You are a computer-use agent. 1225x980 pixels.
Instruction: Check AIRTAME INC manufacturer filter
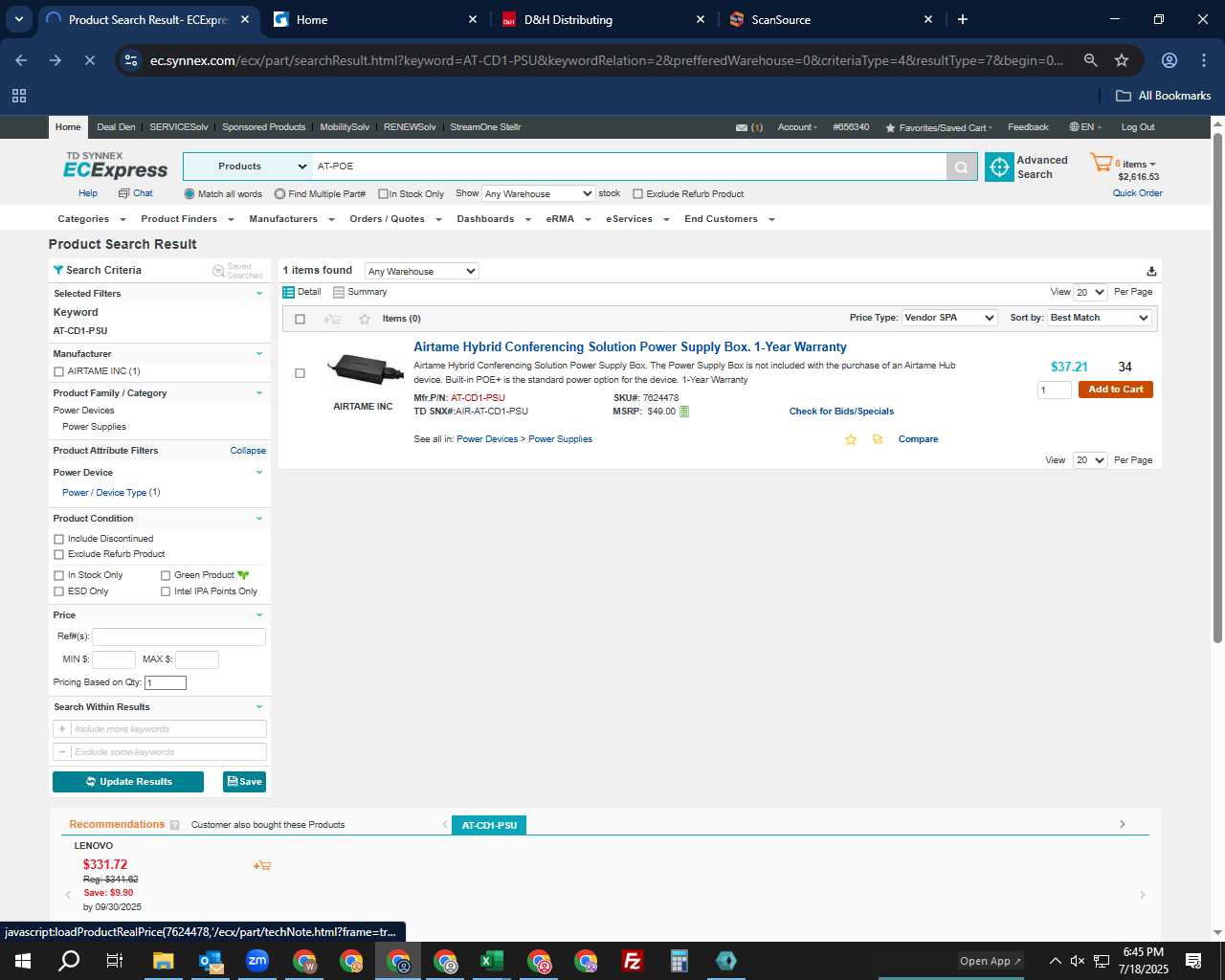pos(59,371)
